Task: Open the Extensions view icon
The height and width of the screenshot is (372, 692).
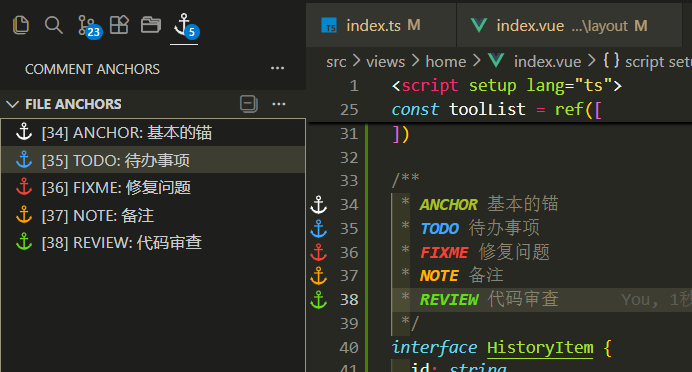Action: 119,25
